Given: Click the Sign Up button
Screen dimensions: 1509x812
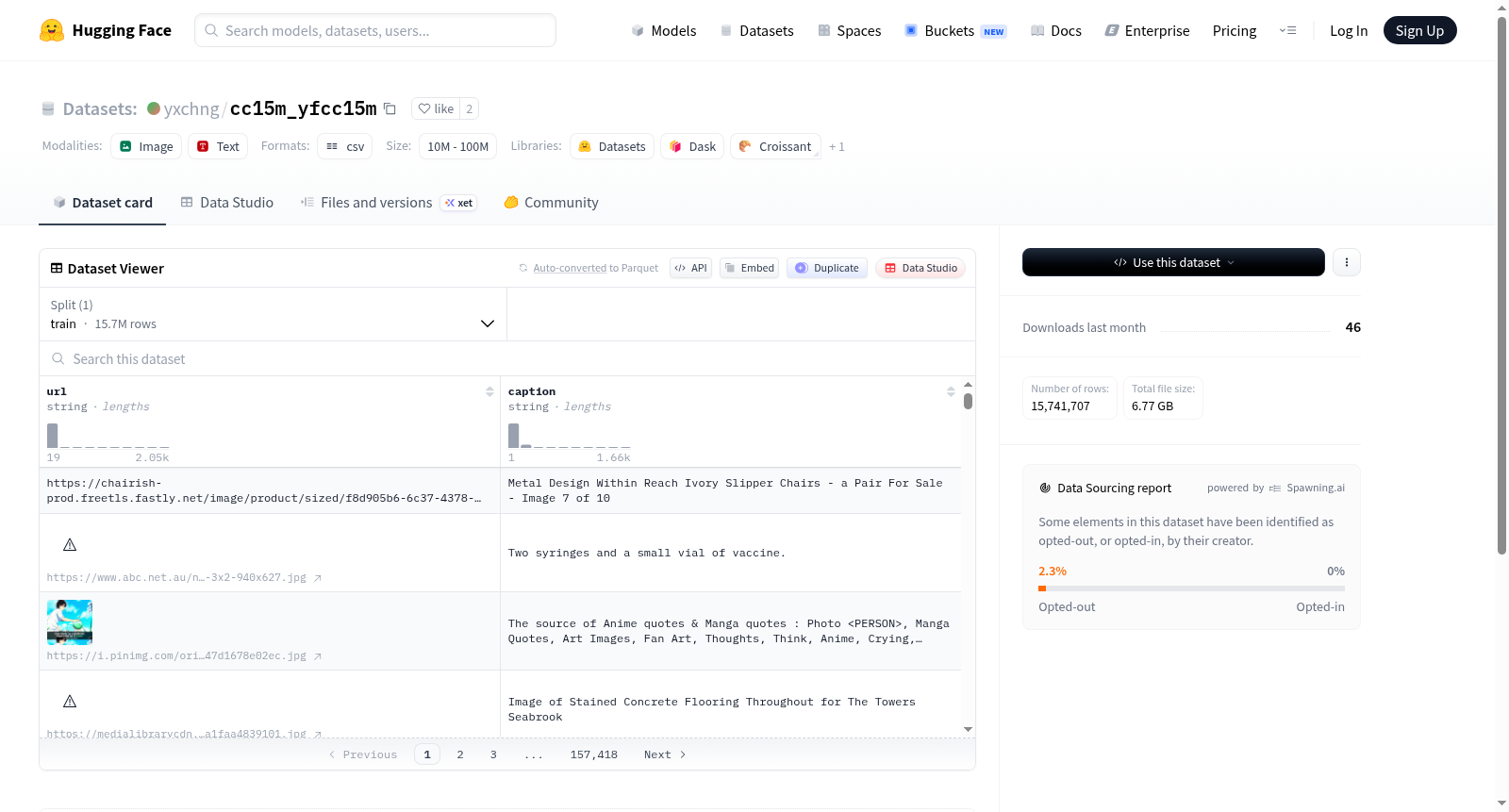Looking at the screenshot, I should coord(1420,30).
